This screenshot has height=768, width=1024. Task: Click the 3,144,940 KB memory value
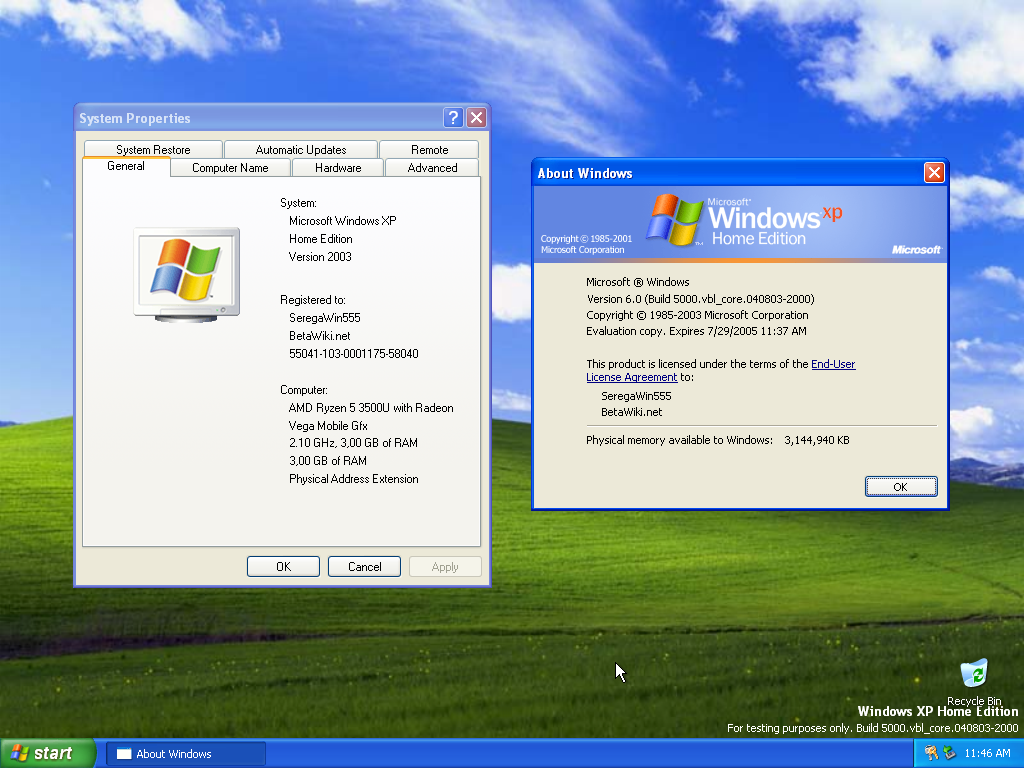[x=816, y=440]
